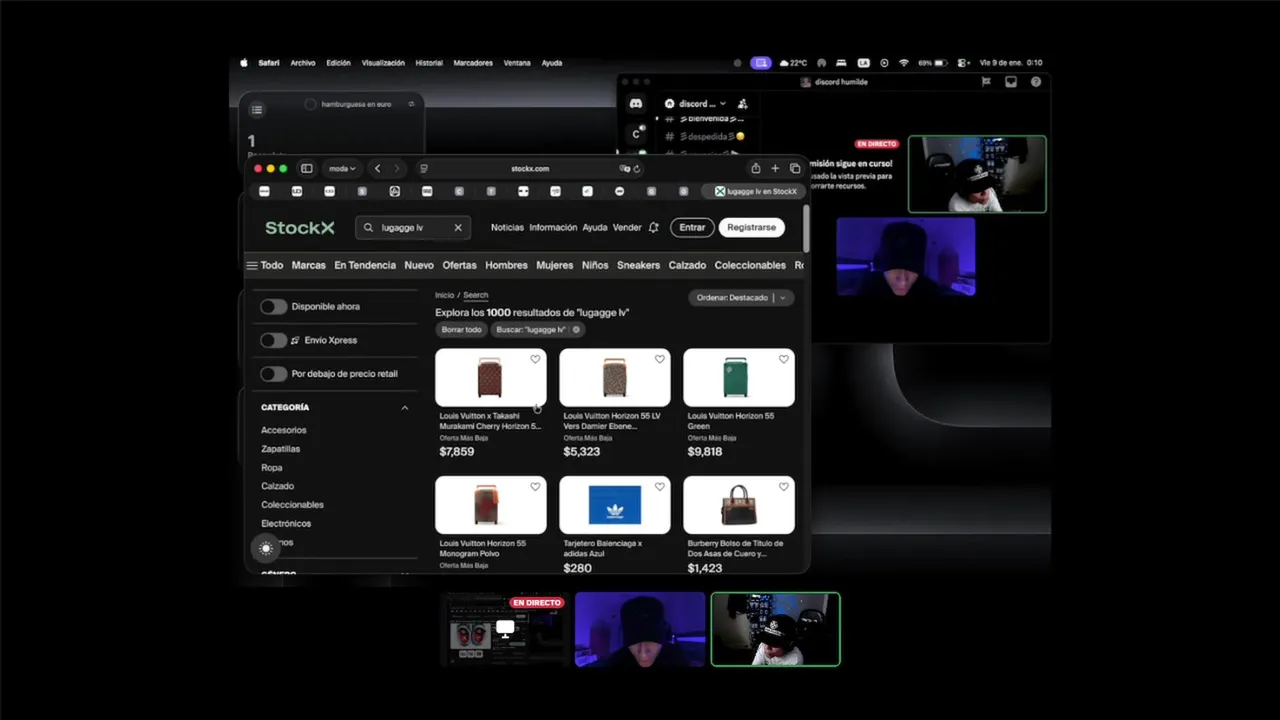Select the EN DIRECTO stream thumbnail at bottom
The width and height of the screenshot is (1280, 720).
point(505,629)
